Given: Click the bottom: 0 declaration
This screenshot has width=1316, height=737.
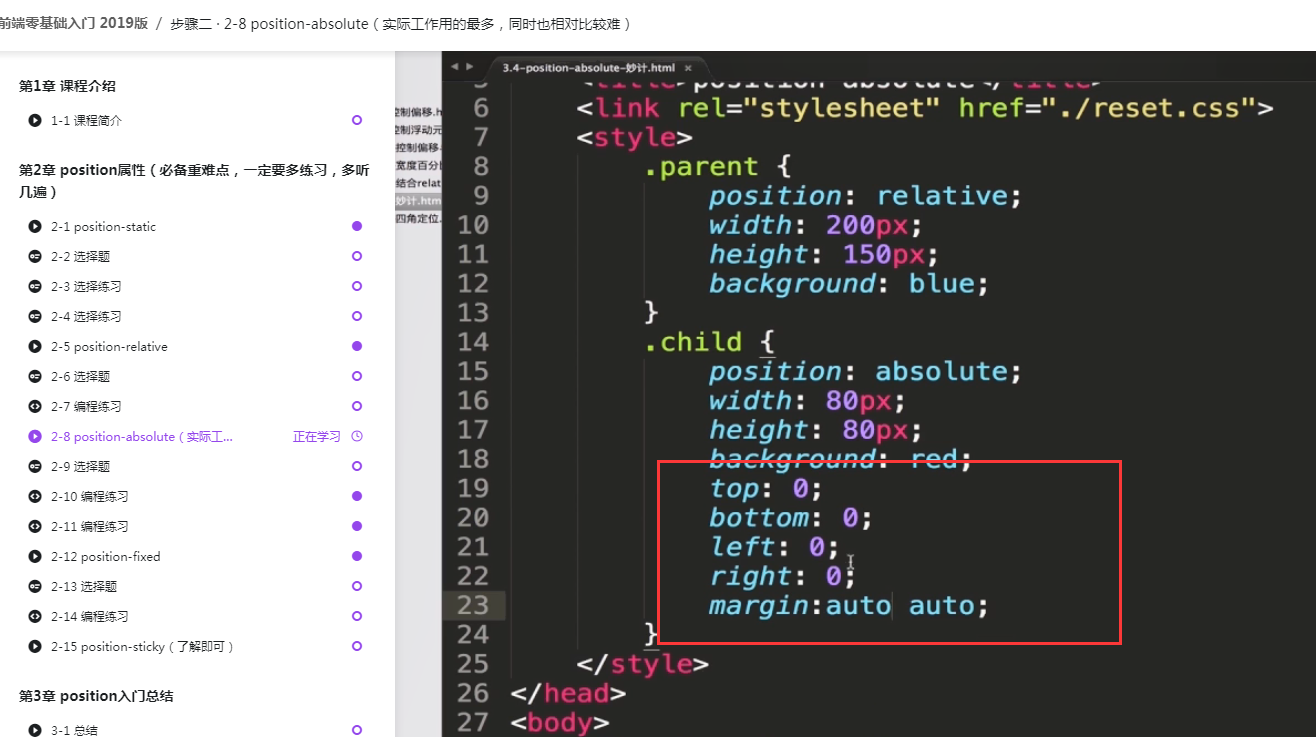Looking at the screenshot, I should [x=791, y=517].
